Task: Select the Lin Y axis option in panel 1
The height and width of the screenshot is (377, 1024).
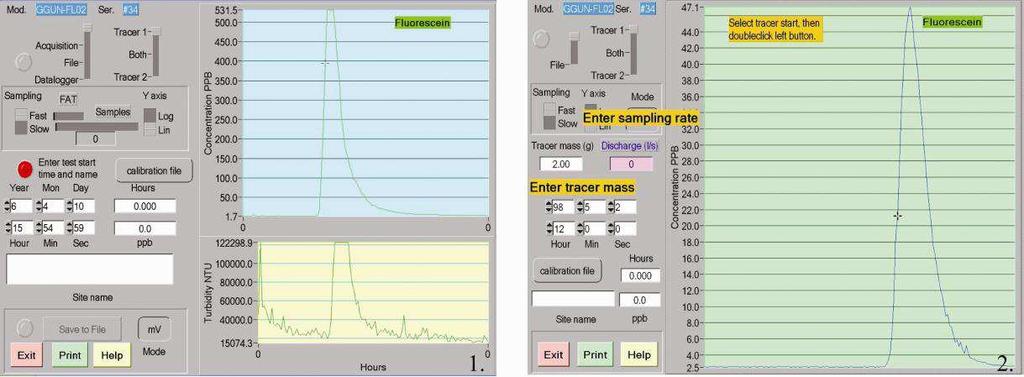Action: pyautogui.click(x=150, y=130)
